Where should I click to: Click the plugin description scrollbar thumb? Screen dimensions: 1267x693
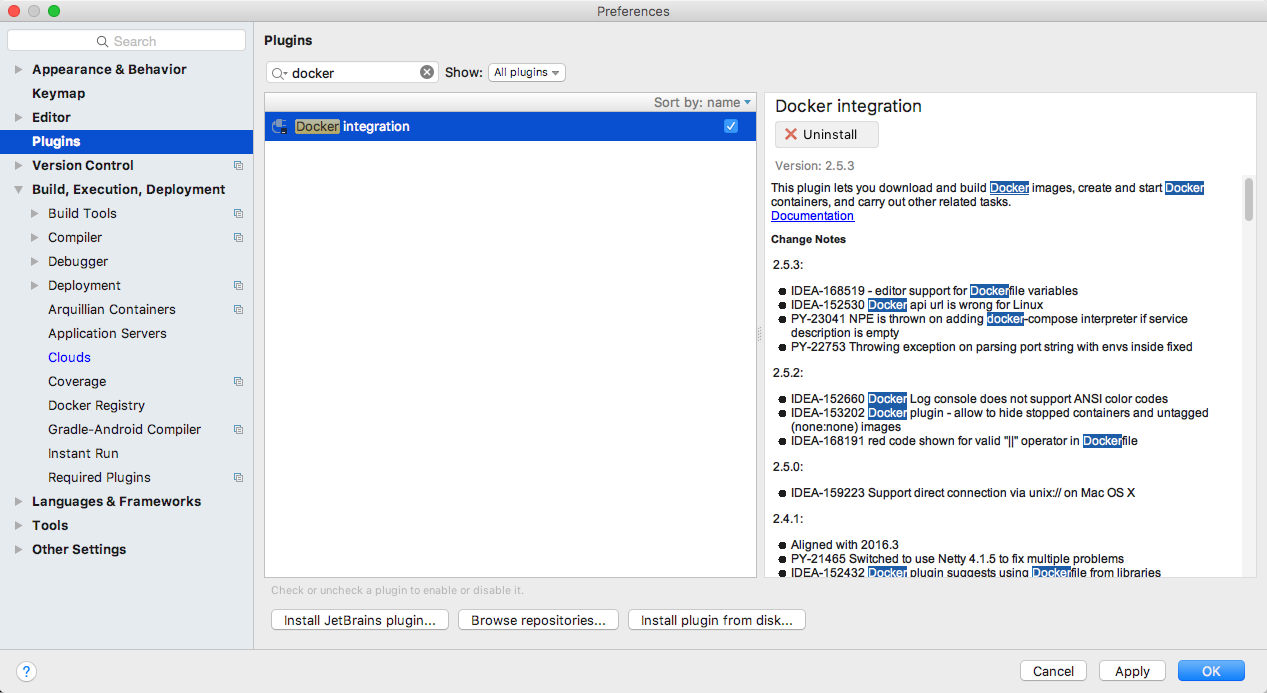coord(1248,198)
